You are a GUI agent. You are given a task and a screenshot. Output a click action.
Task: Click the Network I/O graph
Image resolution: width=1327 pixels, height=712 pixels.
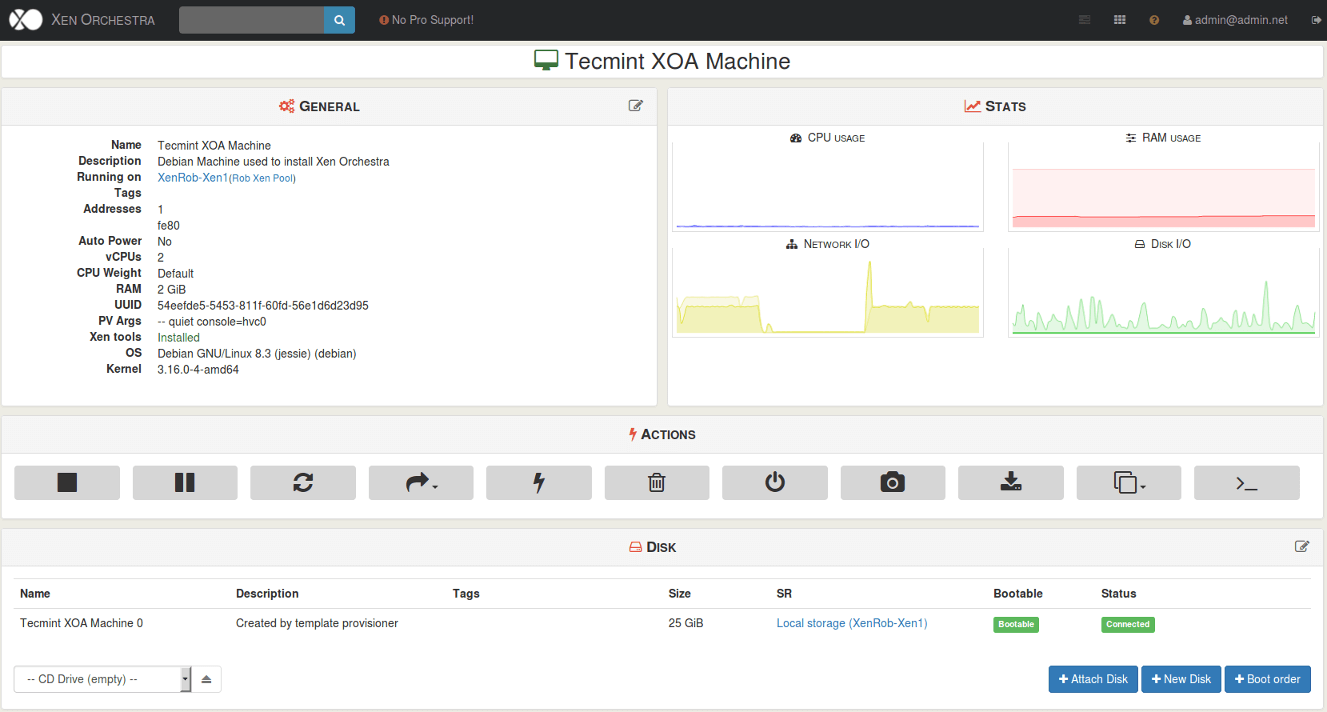(828, 293)
